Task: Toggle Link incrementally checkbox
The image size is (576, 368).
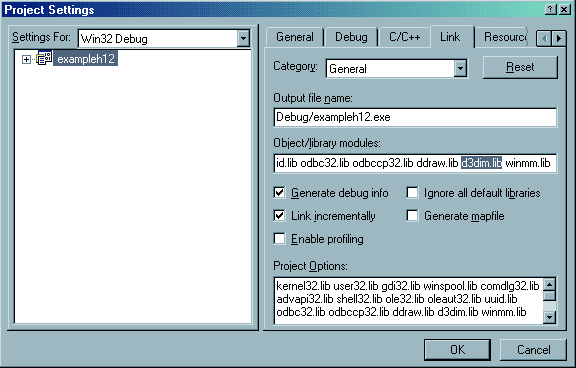Action: [280, 216]
